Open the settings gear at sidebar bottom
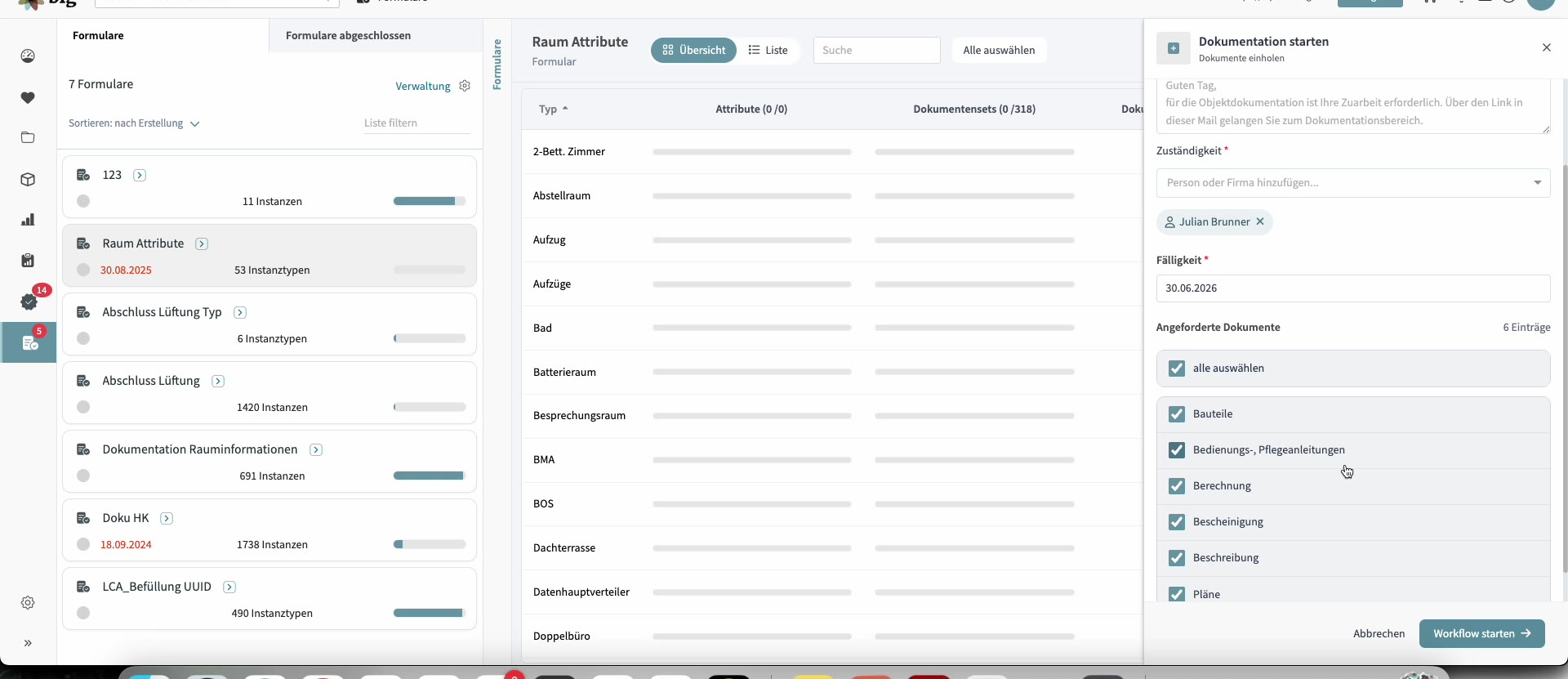 (28, 602)
